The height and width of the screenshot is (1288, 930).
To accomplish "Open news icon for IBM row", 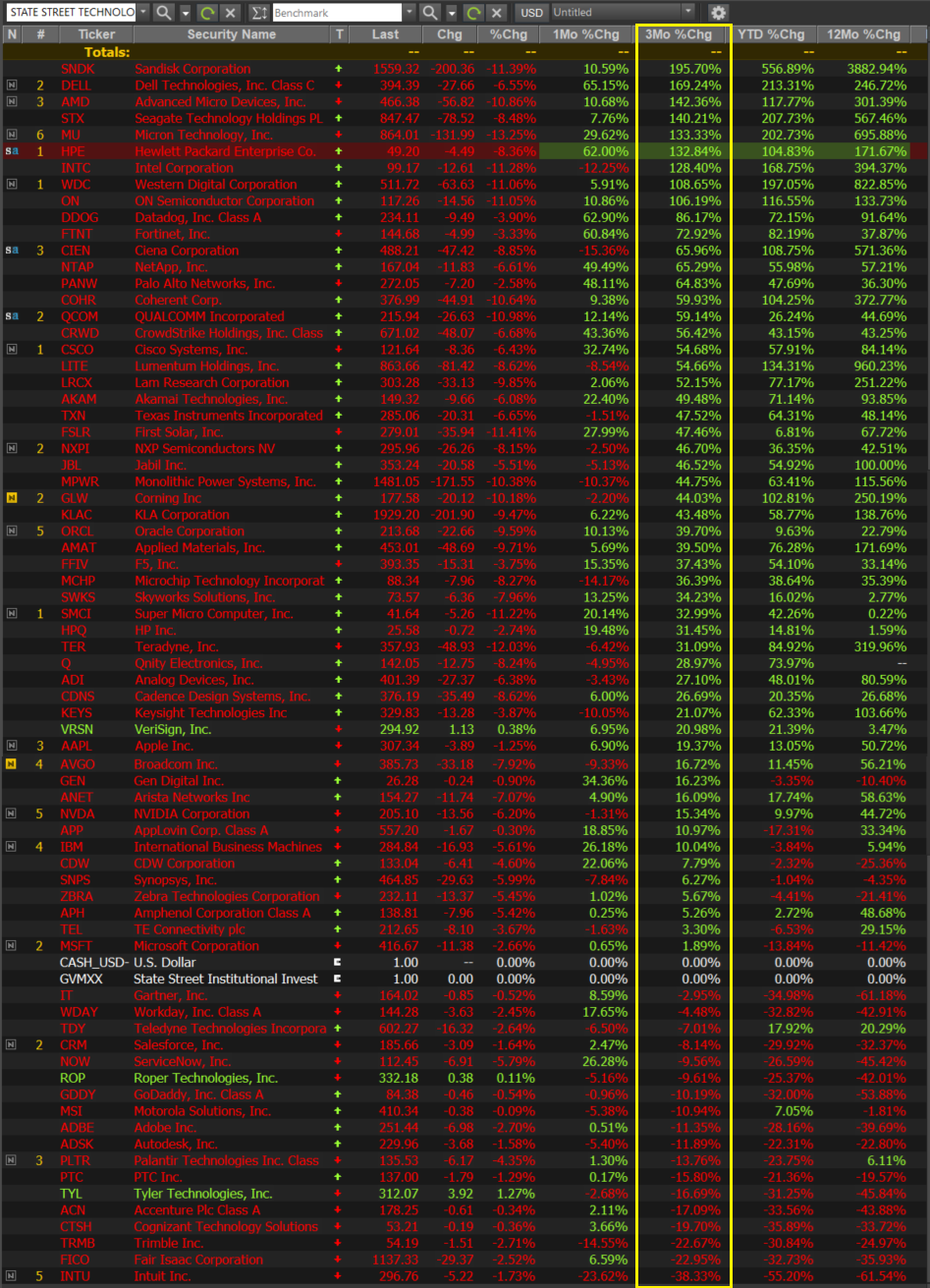I will tap(12, 847).
